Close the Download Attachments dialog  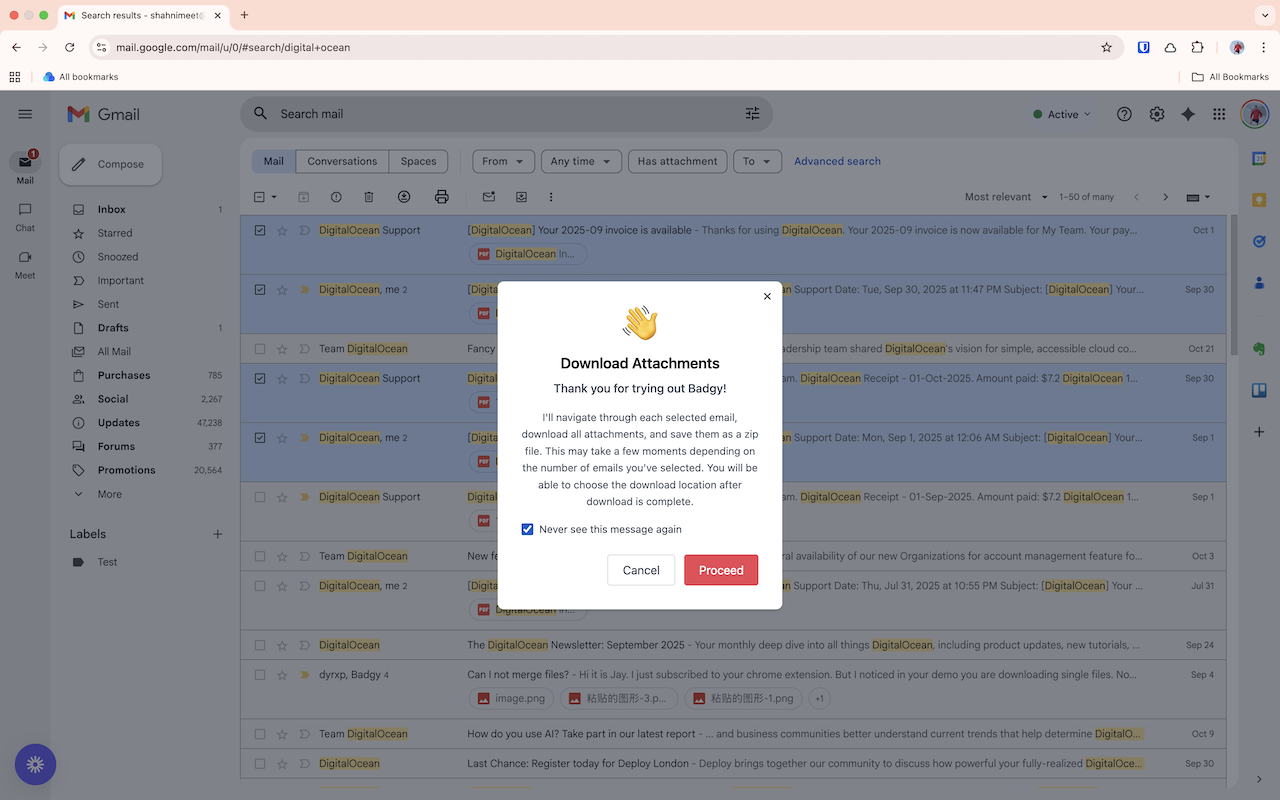[767, 296]
